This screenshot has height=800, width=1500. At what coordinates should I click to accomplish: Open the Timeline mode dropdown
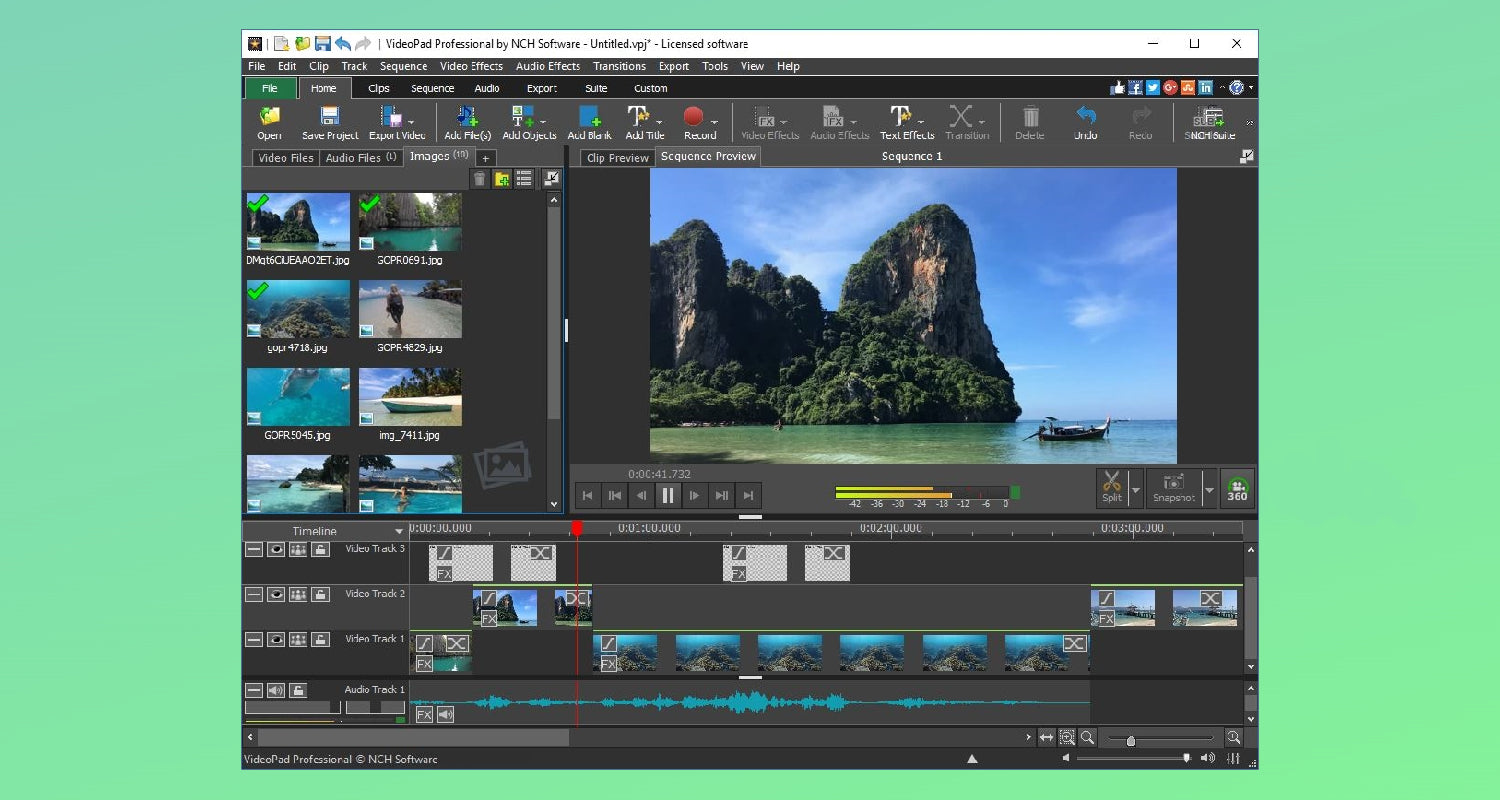click(400, 531)
